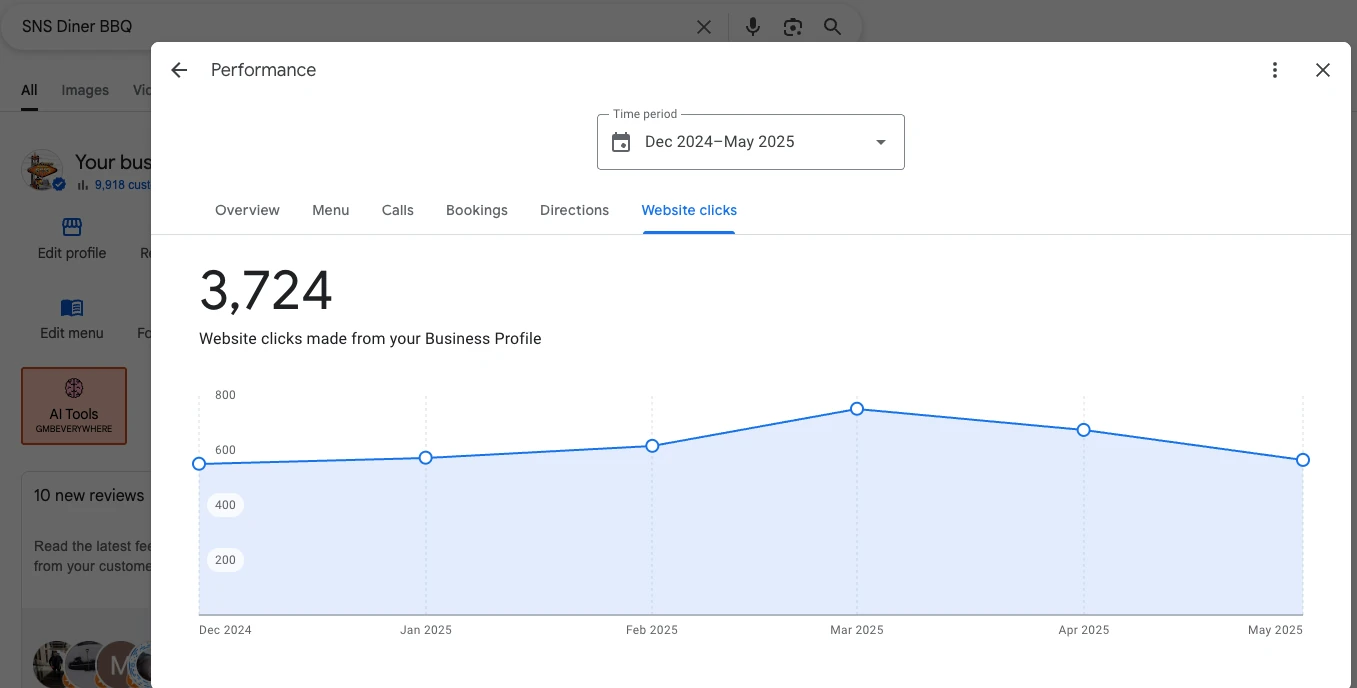
Task: Switch to the Menu tab
Action: coord(331,210)
